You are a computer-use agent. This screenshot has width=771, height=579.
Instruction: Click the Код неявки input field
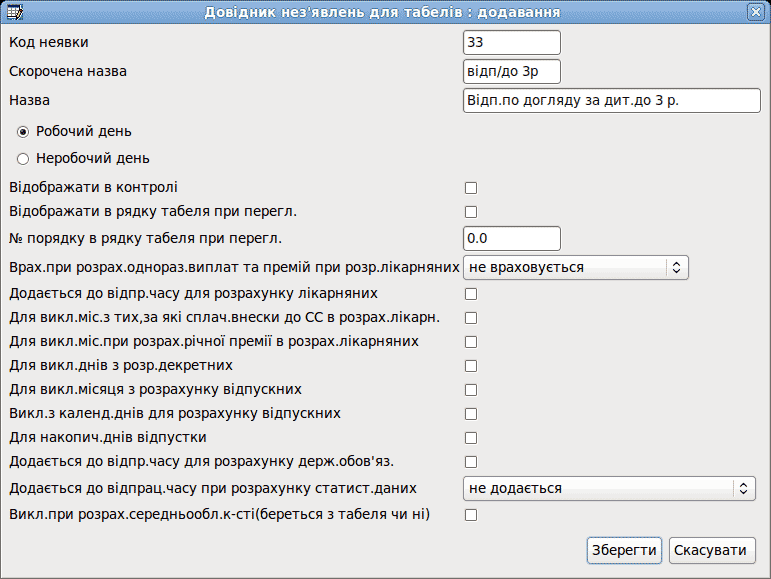[511, 42]
